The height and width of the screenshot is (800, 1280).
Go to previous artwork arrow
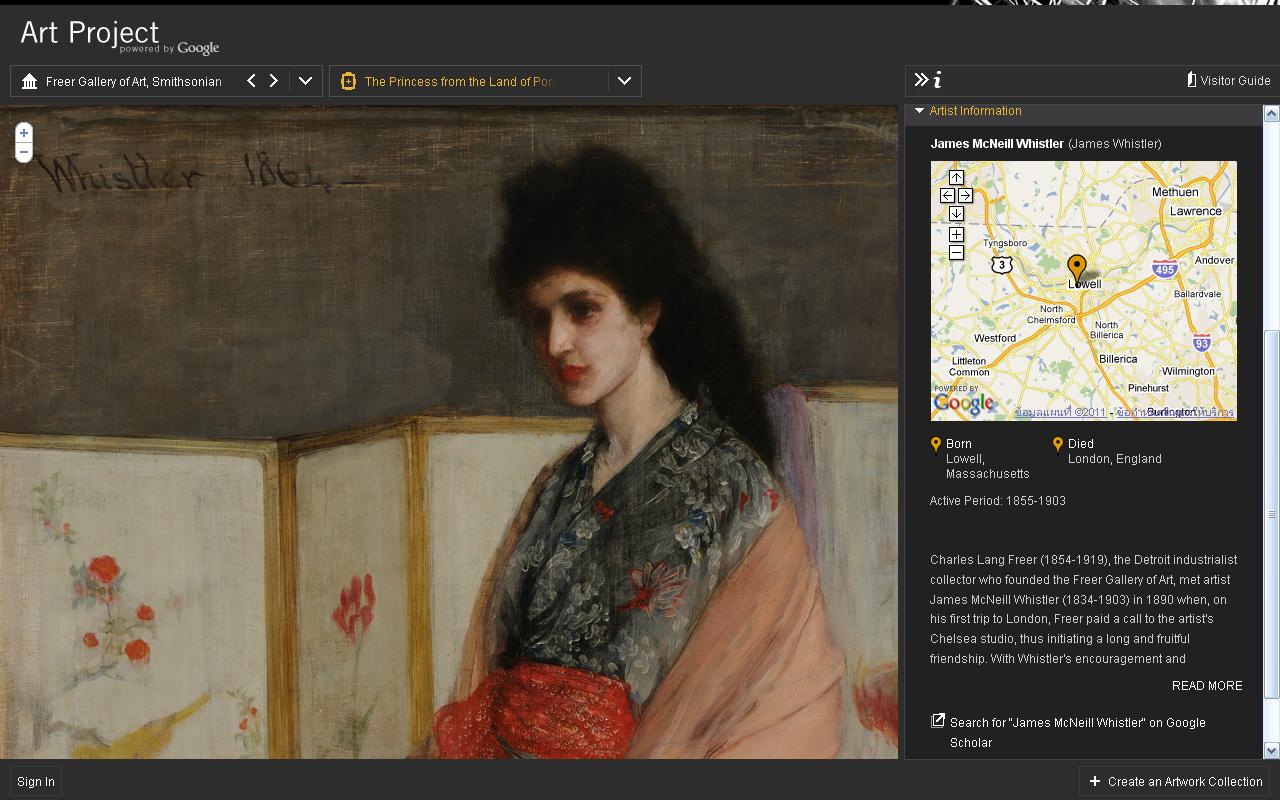point(251,81)
